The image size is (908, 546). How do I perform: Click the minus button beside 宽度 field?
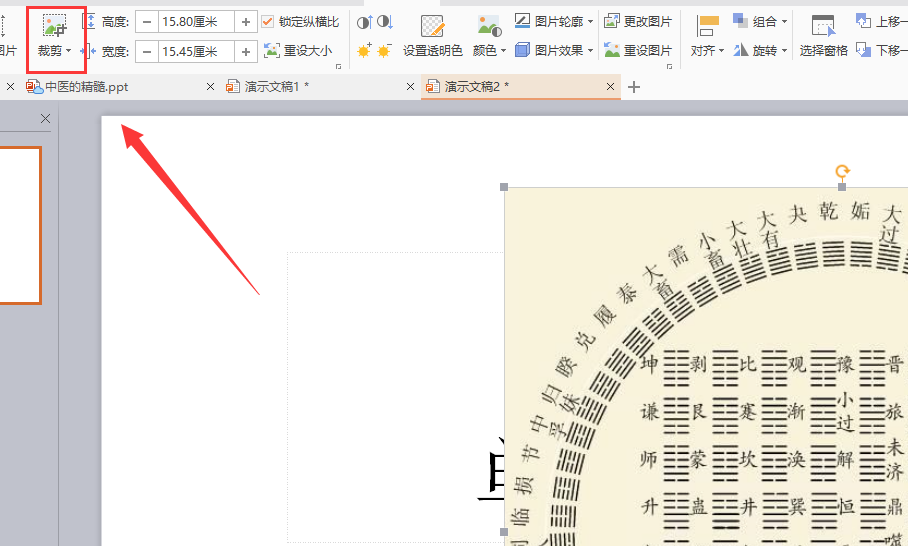(x=147, y=52)
